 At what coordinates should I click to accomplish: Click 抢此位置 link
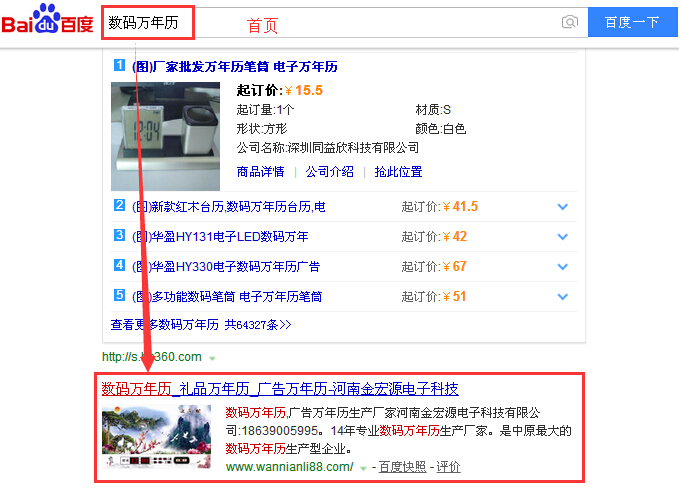[x=398, y=172]
